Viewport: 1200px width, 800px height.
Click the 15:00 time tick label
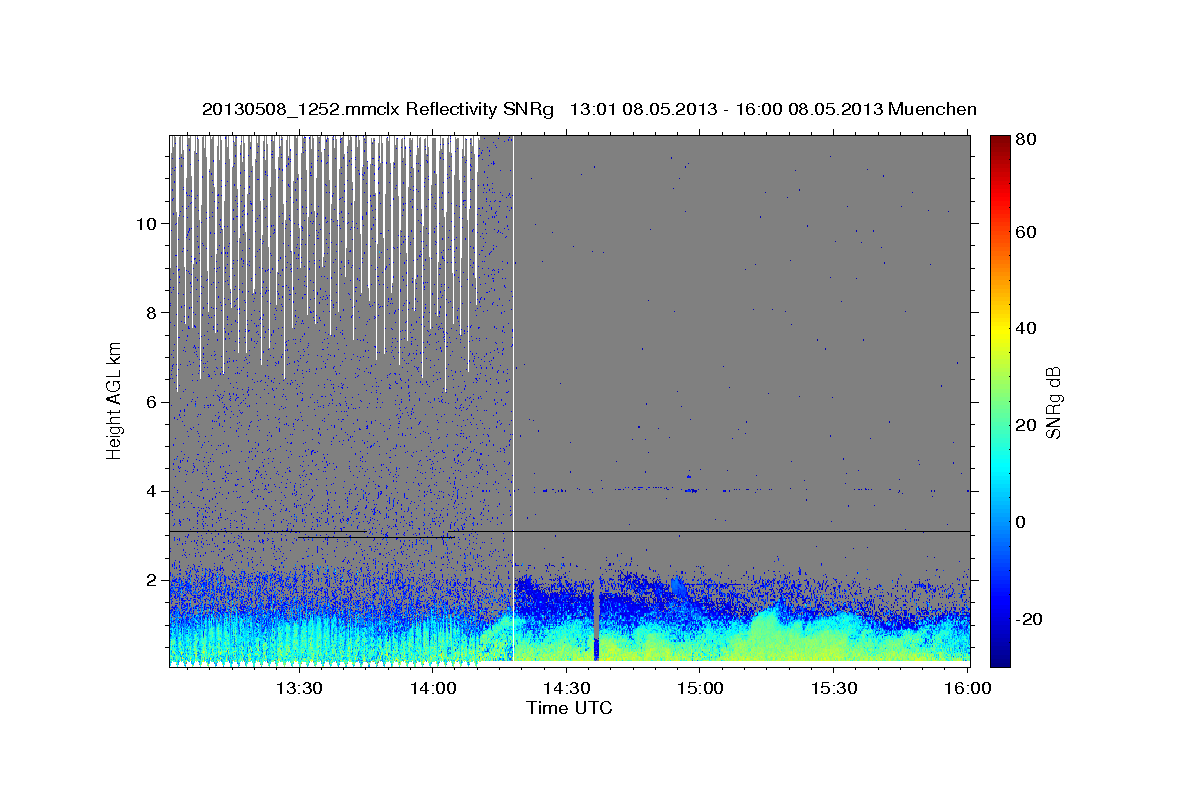click(701, 688)
